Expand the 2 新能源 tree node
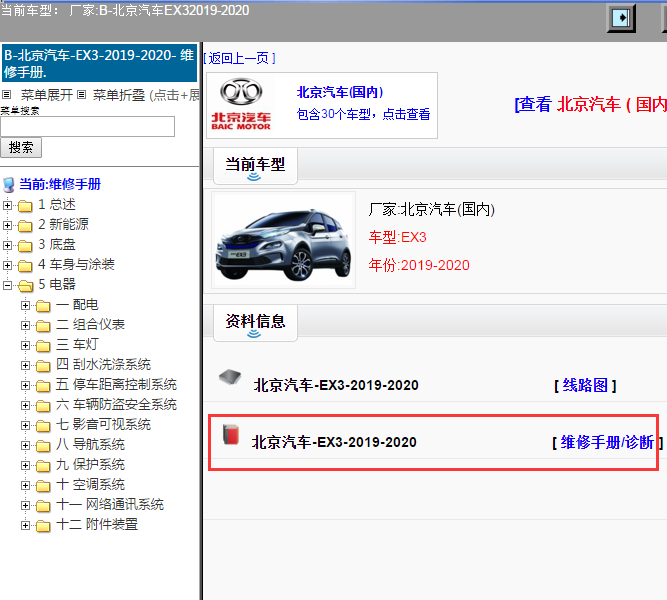This screenshot has width=667, height=600. [x=7, y=226]
